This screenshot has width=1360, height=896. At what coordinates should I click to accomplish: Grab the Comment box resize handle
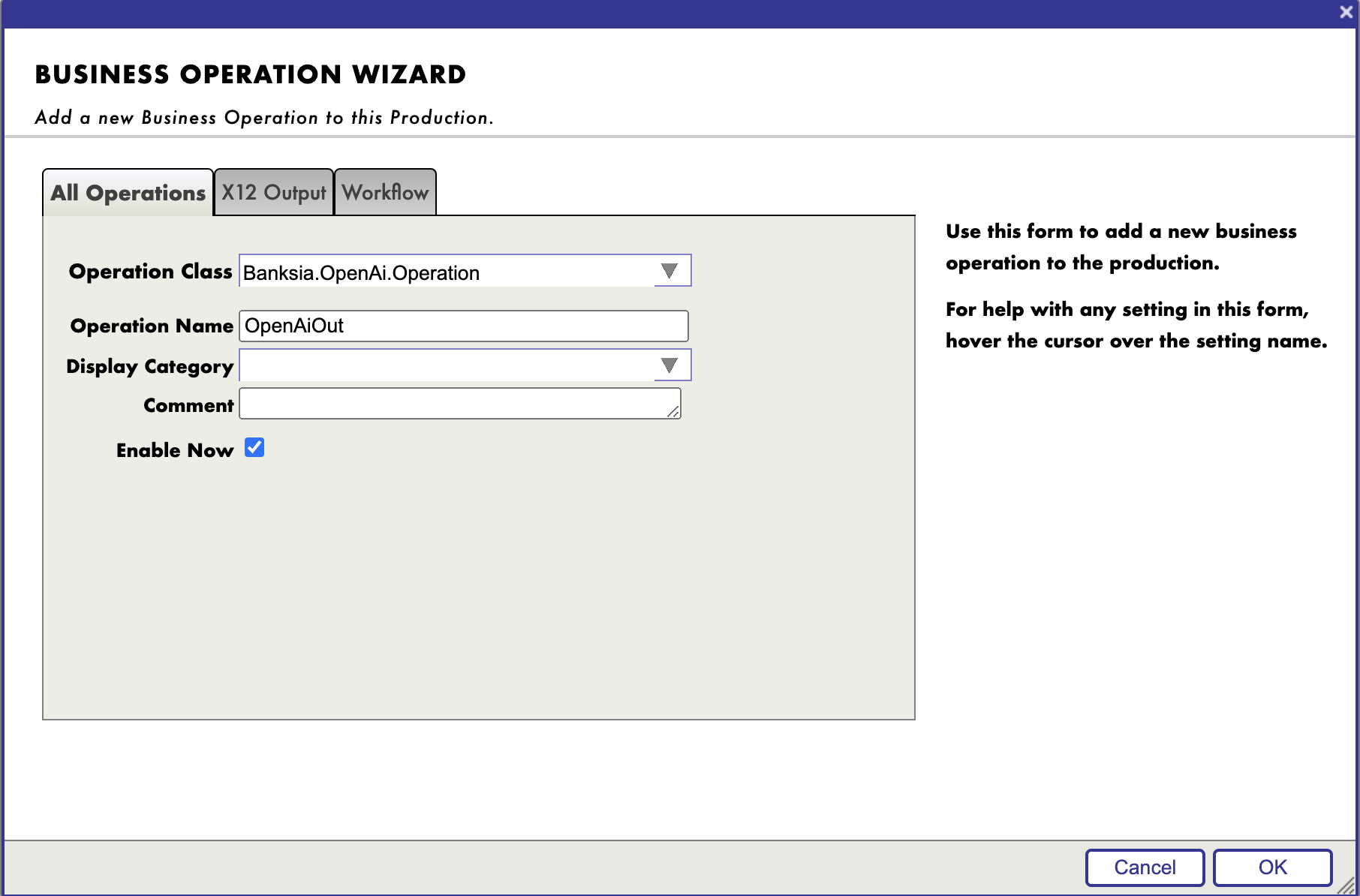click(x=673, y=411)
